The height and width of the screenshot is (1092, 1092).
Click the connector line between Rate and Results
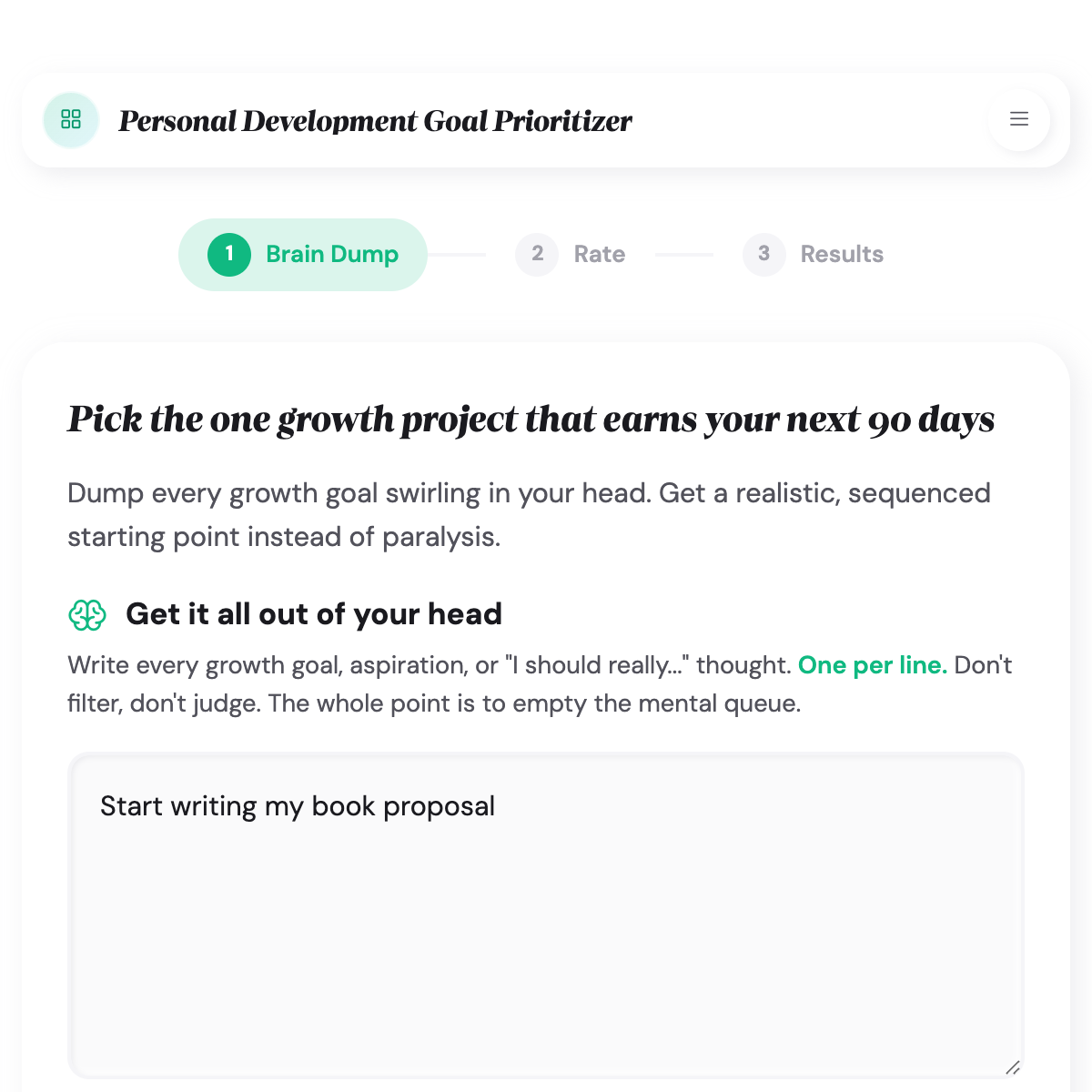[x=683, y=255]
